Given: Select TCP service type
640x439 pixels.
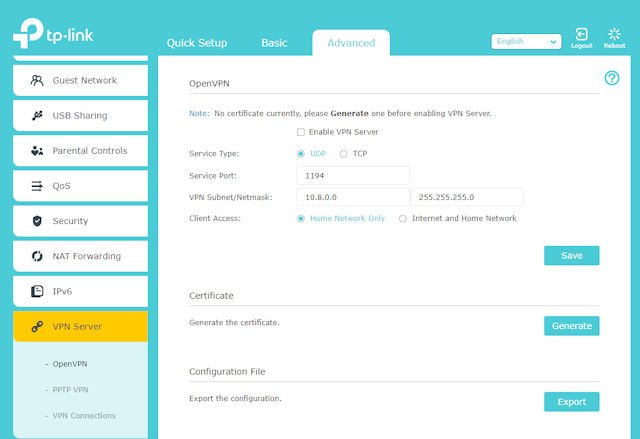Looking at the screenshot, I should click(343, 154).
